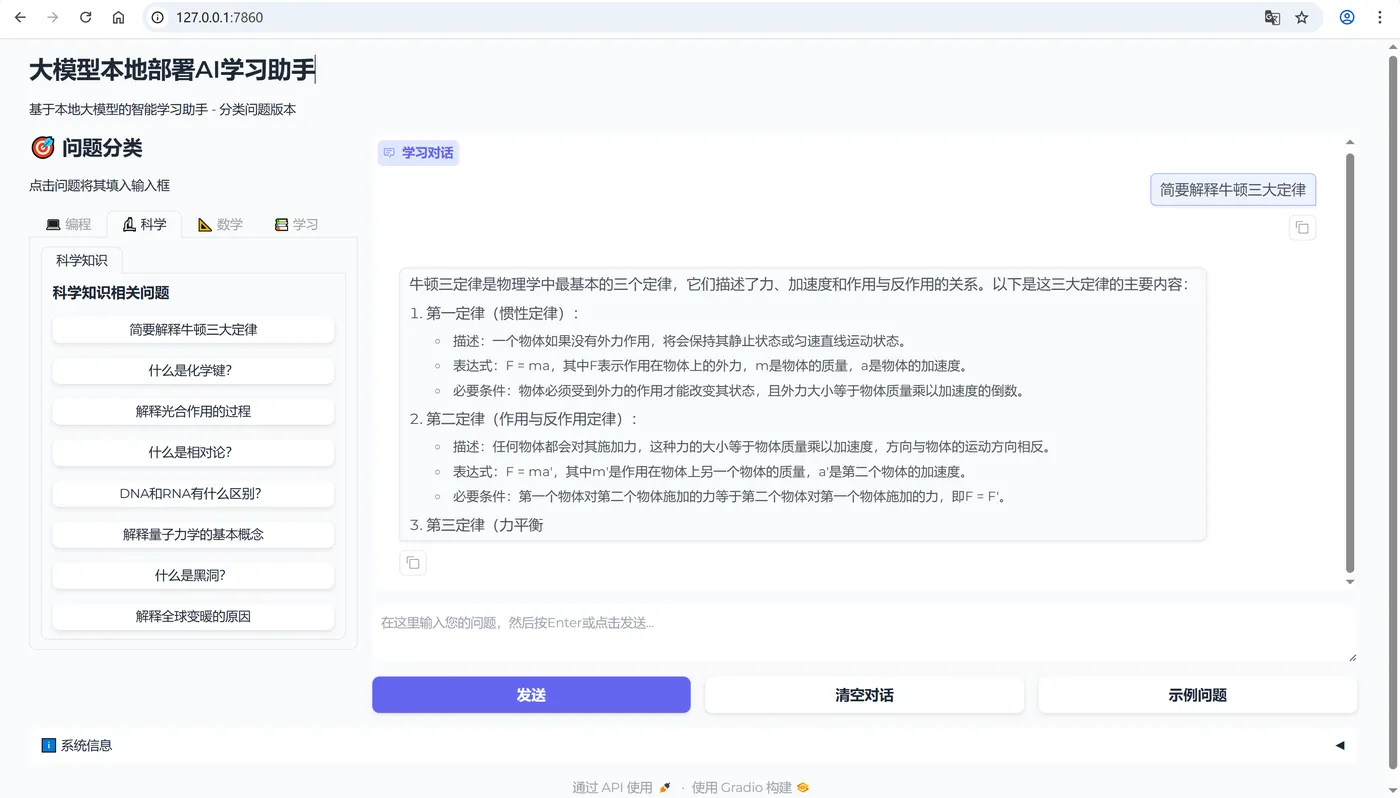This screenshot has width=1400, height=798.
Task: Clear the conversation with 清空对话
Action: (864, 694)
